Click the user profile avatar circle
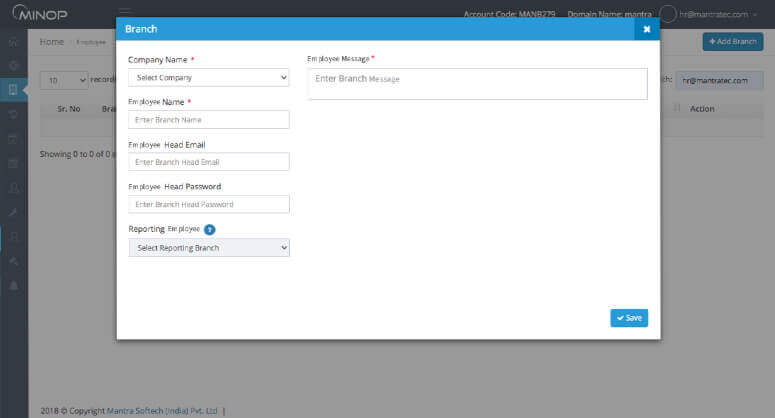 tap(669, 14)
